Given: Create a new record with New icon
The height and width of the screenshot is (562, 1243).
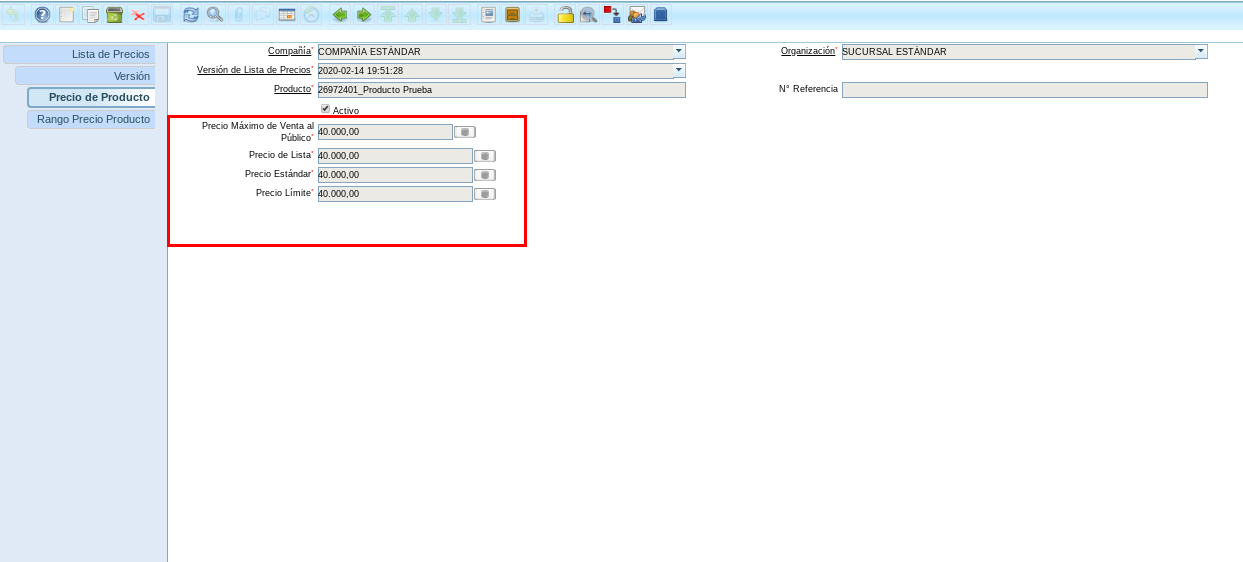Looking at the screenshot, I should (x=67, y=15).
